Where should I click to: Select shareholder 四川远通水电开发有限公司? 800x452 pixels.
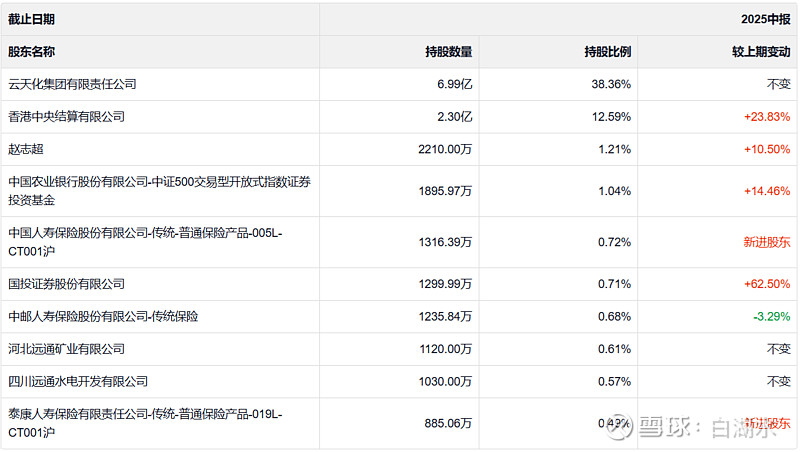[78, 382]
